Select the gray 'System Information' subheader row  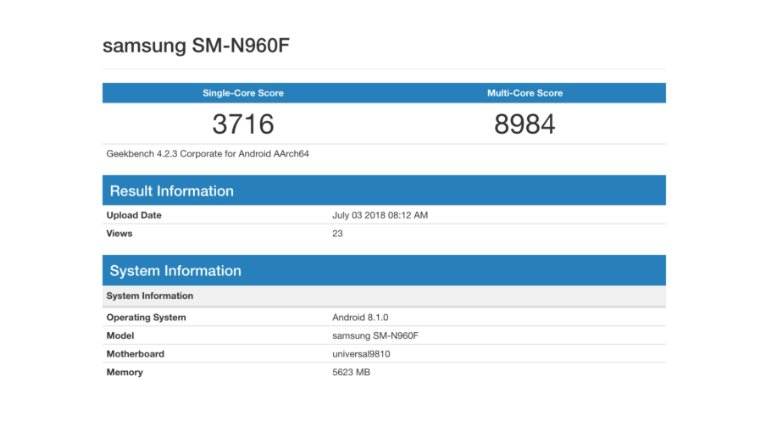tap(384, 296)
